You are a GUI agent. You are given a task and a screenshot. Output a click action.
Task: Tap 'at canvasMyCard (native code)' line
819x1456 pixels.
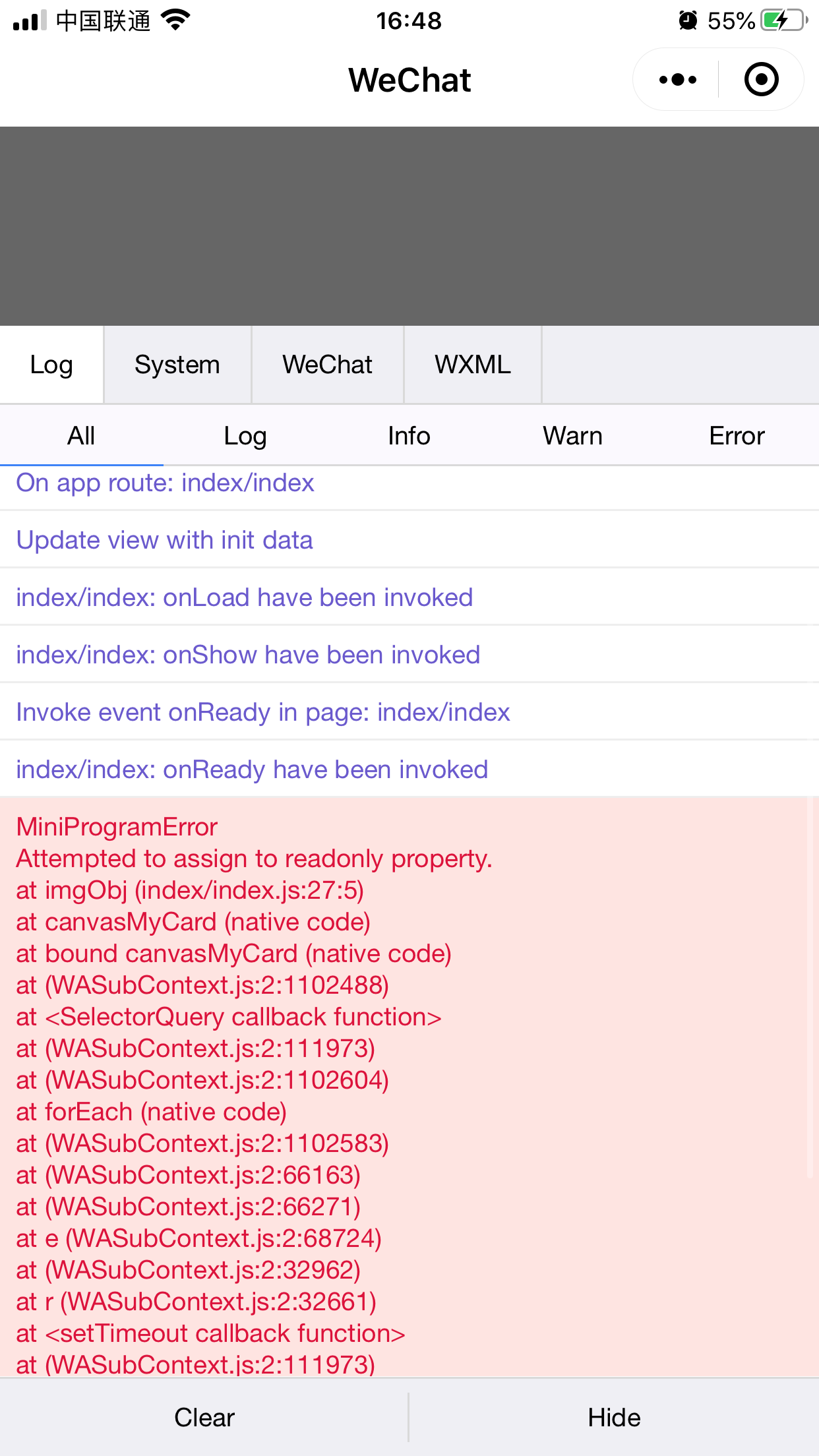click(x=193, y=922)
